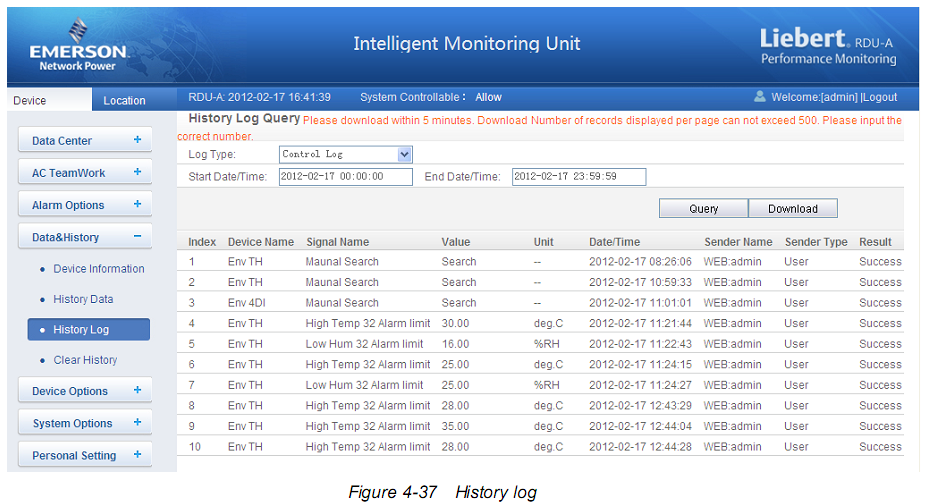Click the user avatar icon near Welcome

pos(760,97)
